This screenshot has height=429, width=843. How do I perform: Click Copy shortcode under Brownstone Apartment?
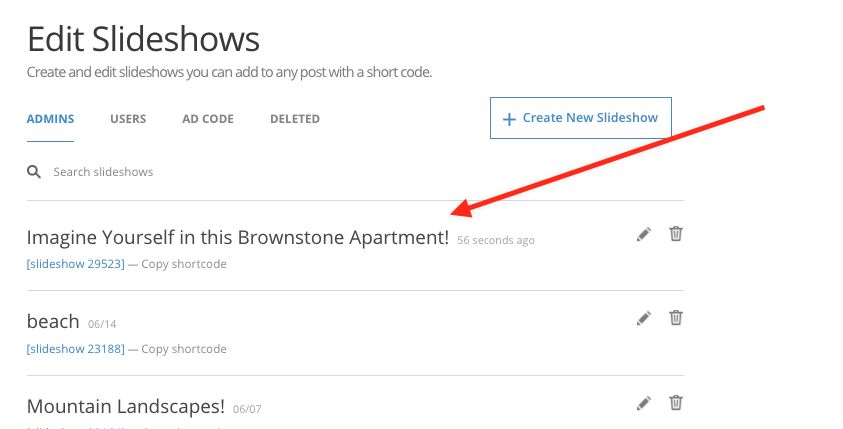tap(184, 264)
